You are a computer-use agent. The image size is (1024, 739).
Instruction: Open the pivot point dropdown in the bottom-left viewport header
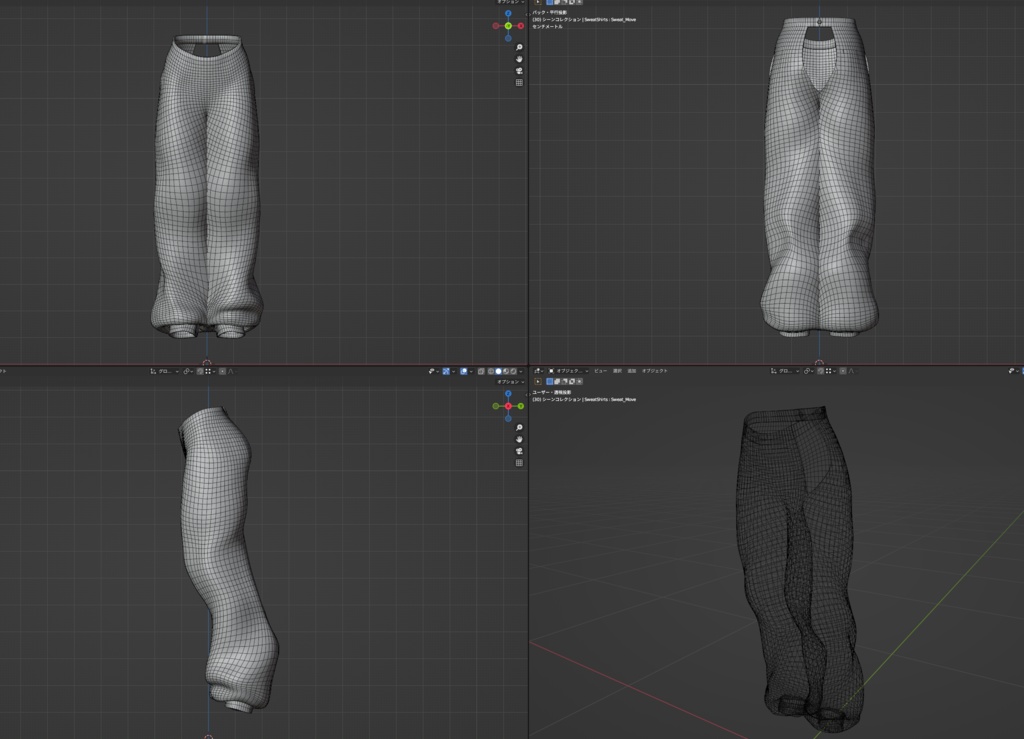[x=188, y=371]
